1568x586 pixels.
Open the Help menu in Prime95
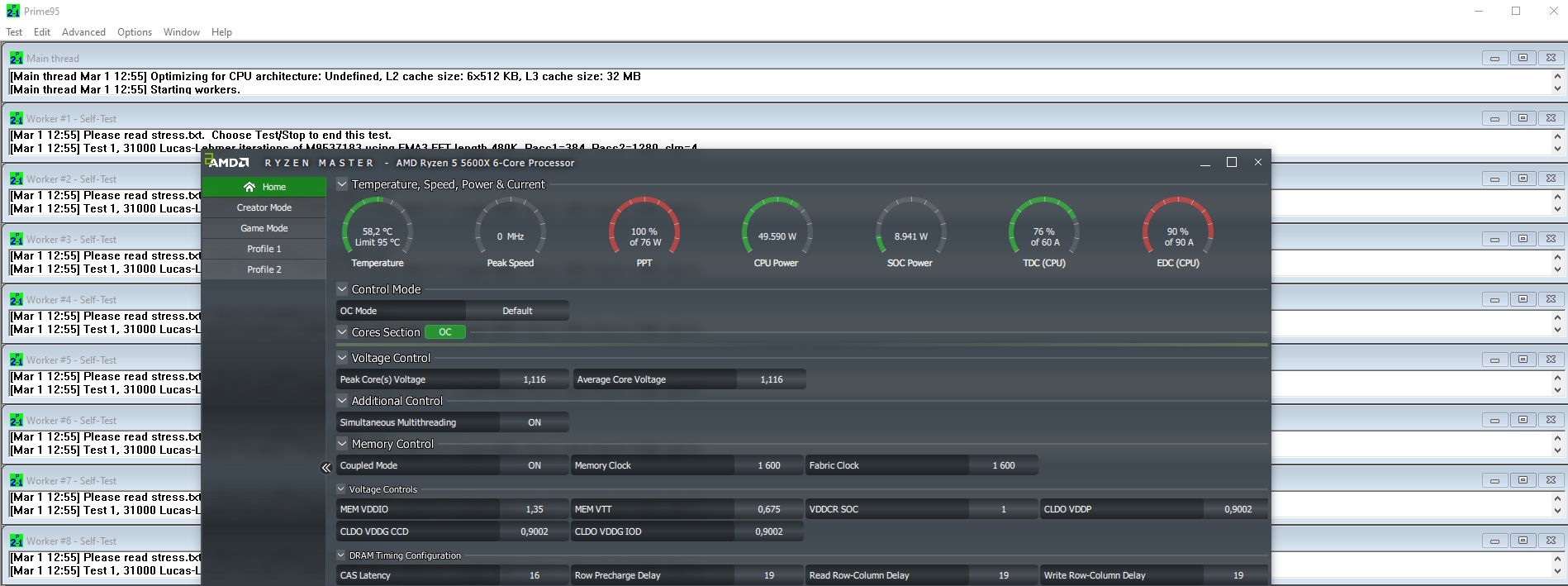tap(221, 32)
